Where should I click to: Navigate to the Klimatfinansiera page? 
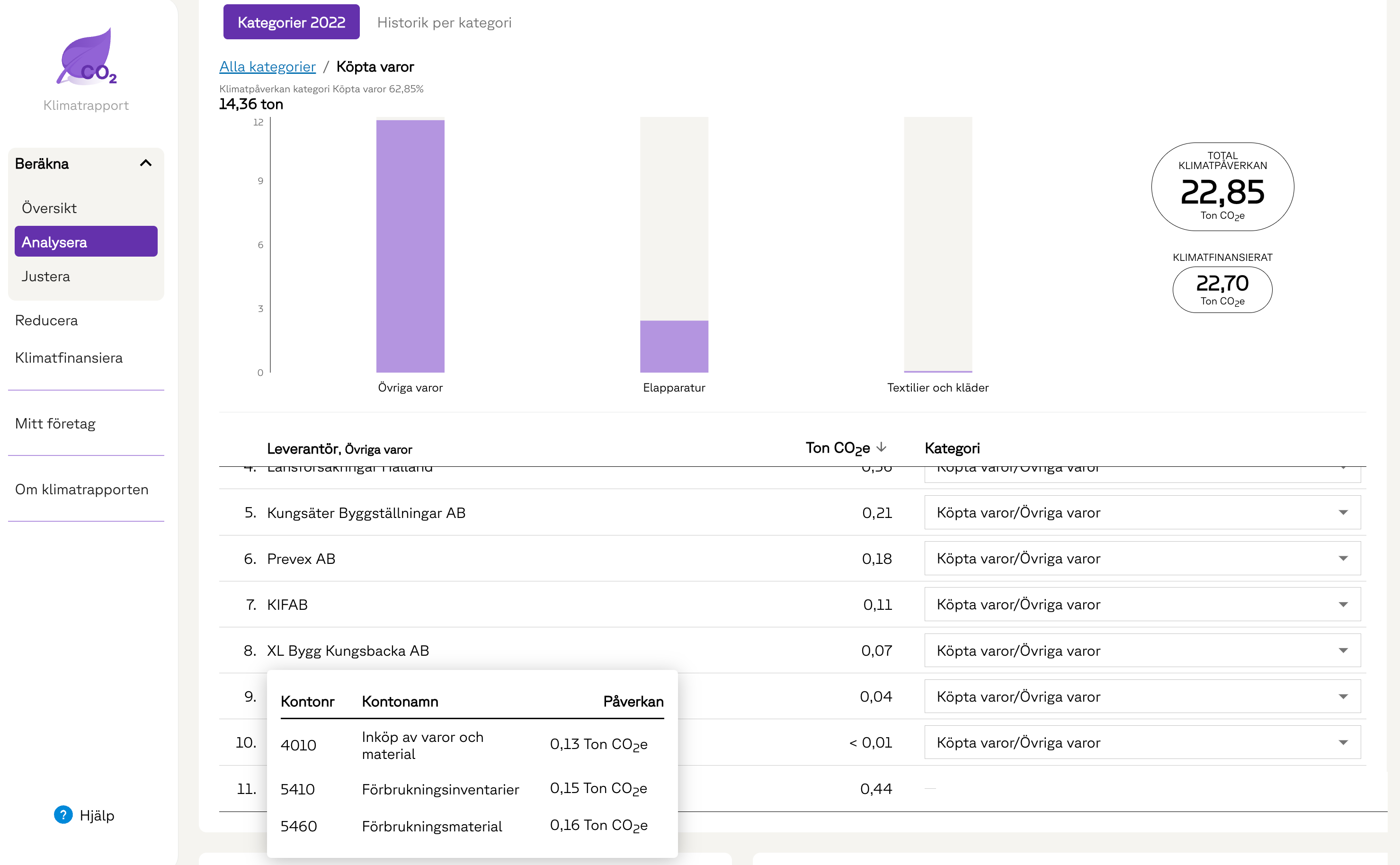click(69, 357)
